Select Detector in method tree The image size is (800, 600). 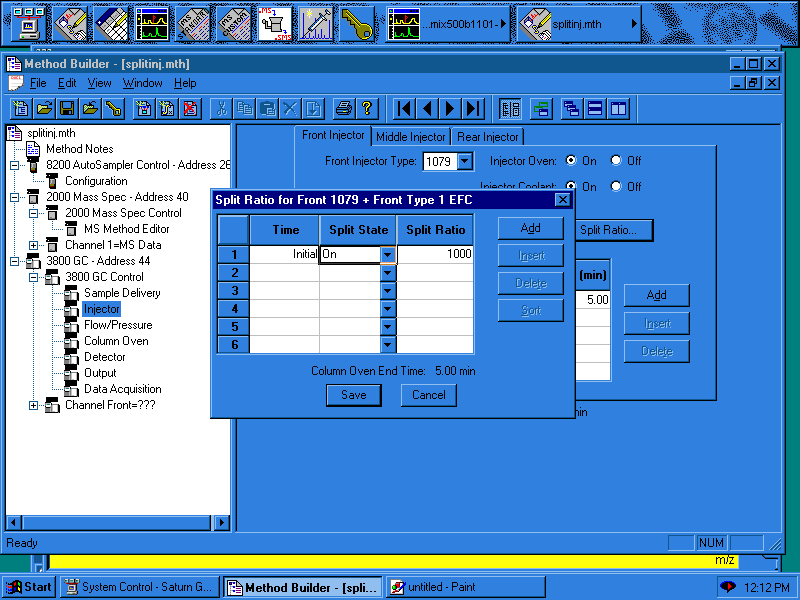click(x=105, y=357)
